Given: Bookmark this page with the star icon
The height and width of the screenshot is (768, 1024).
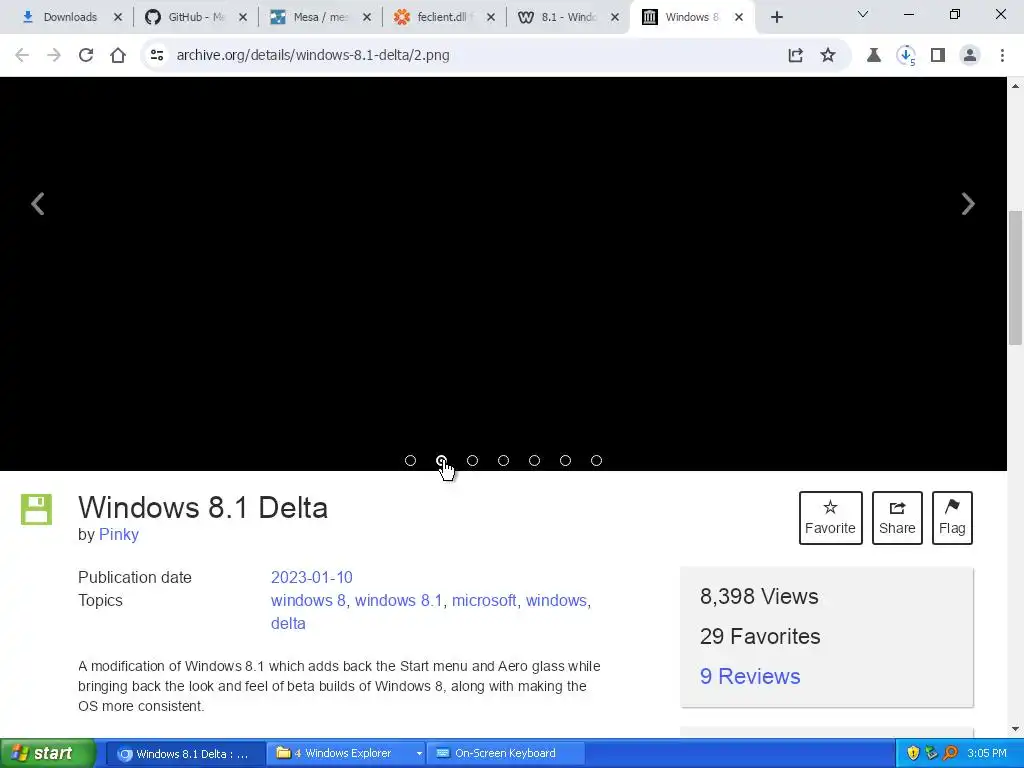Looking at the screenshot, I should pos(828,56).
